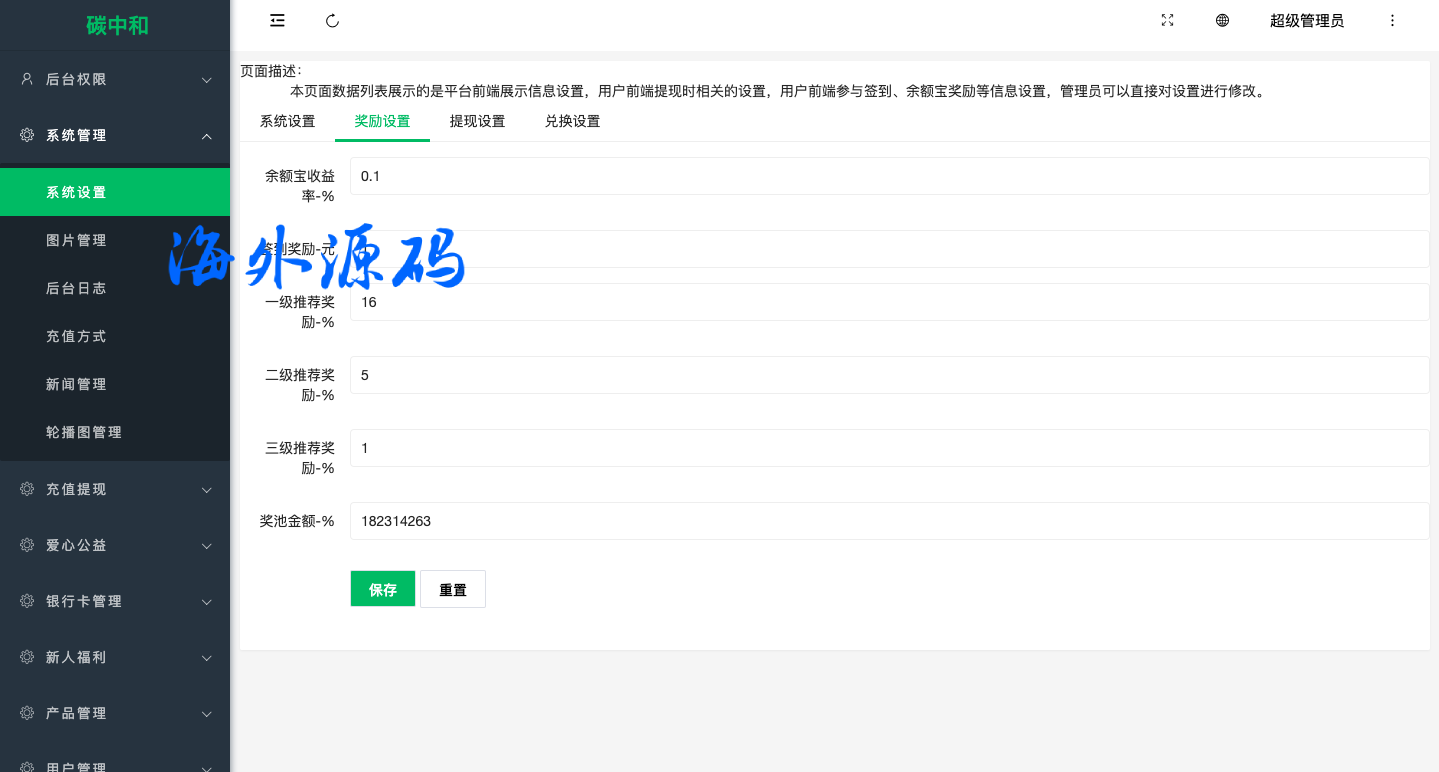1439x772 pixels.
Task: Expand the 新人福利 menu chevron
Action: 206,658
